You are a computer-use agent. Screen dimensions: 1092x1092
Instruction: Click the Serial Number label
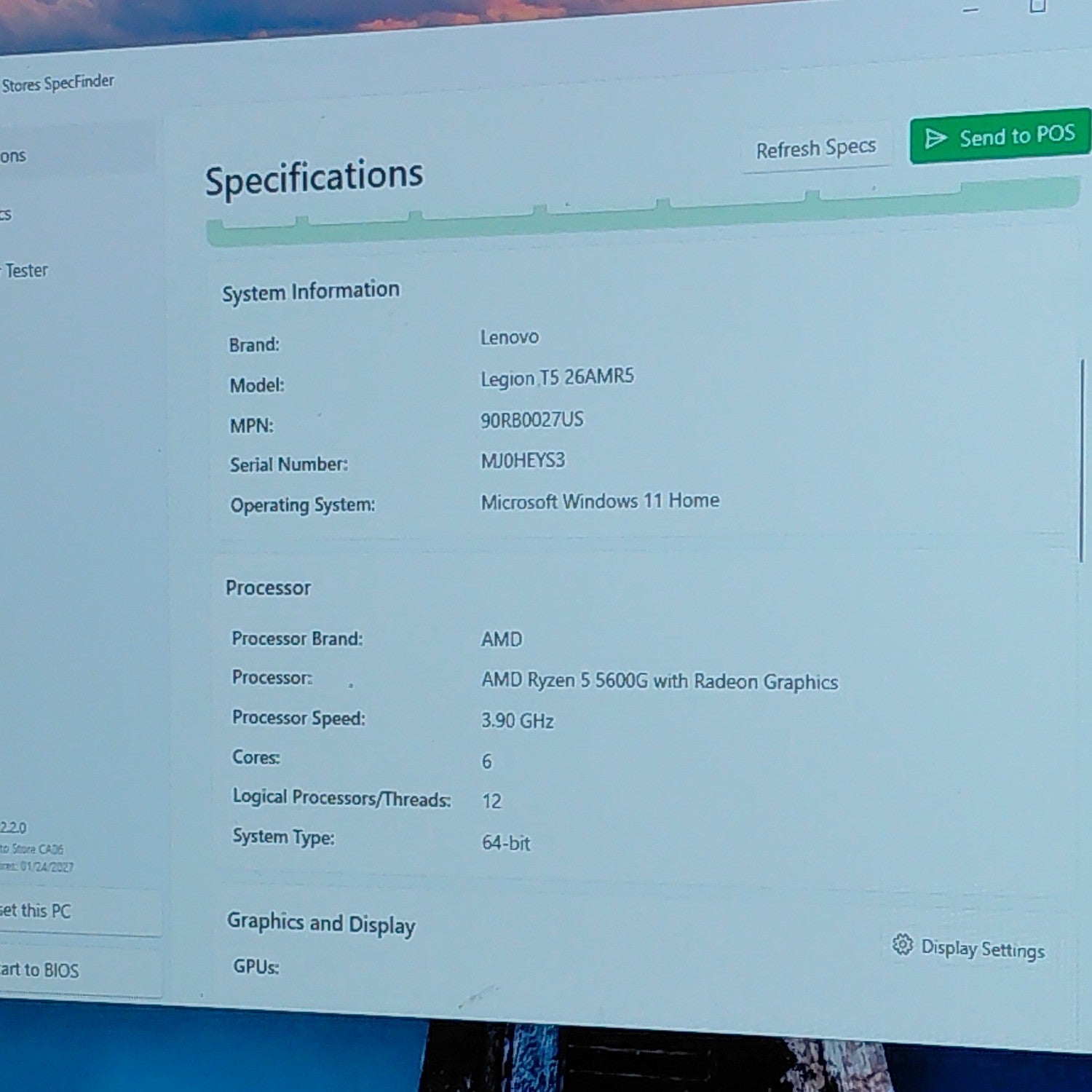point(289,464)
